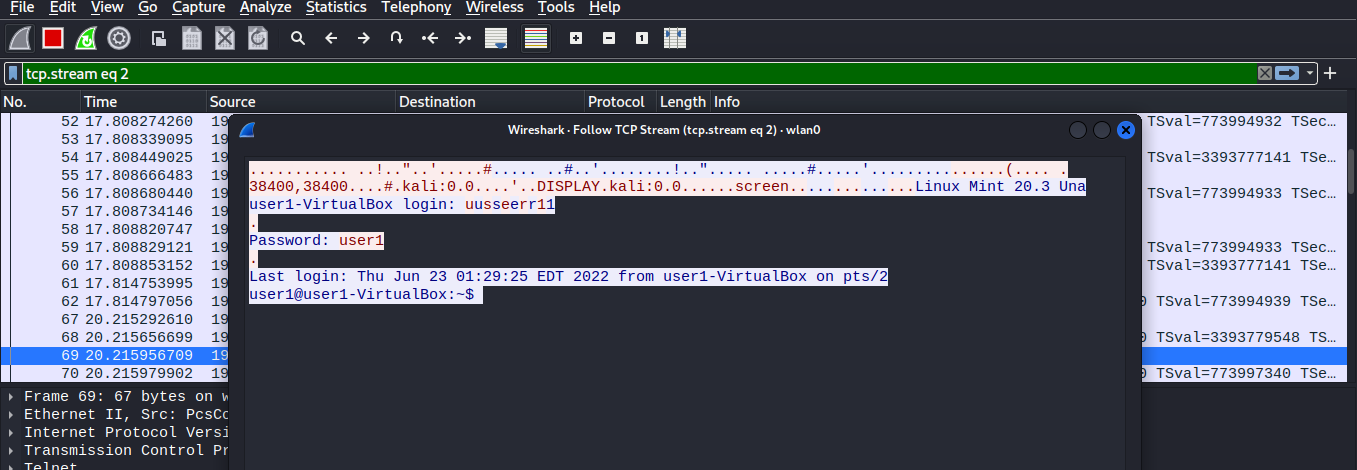Add a display filter button (plus)
Image resolution: width=1357 pixels, height=470 pixels.
(x=1331, y=73)
